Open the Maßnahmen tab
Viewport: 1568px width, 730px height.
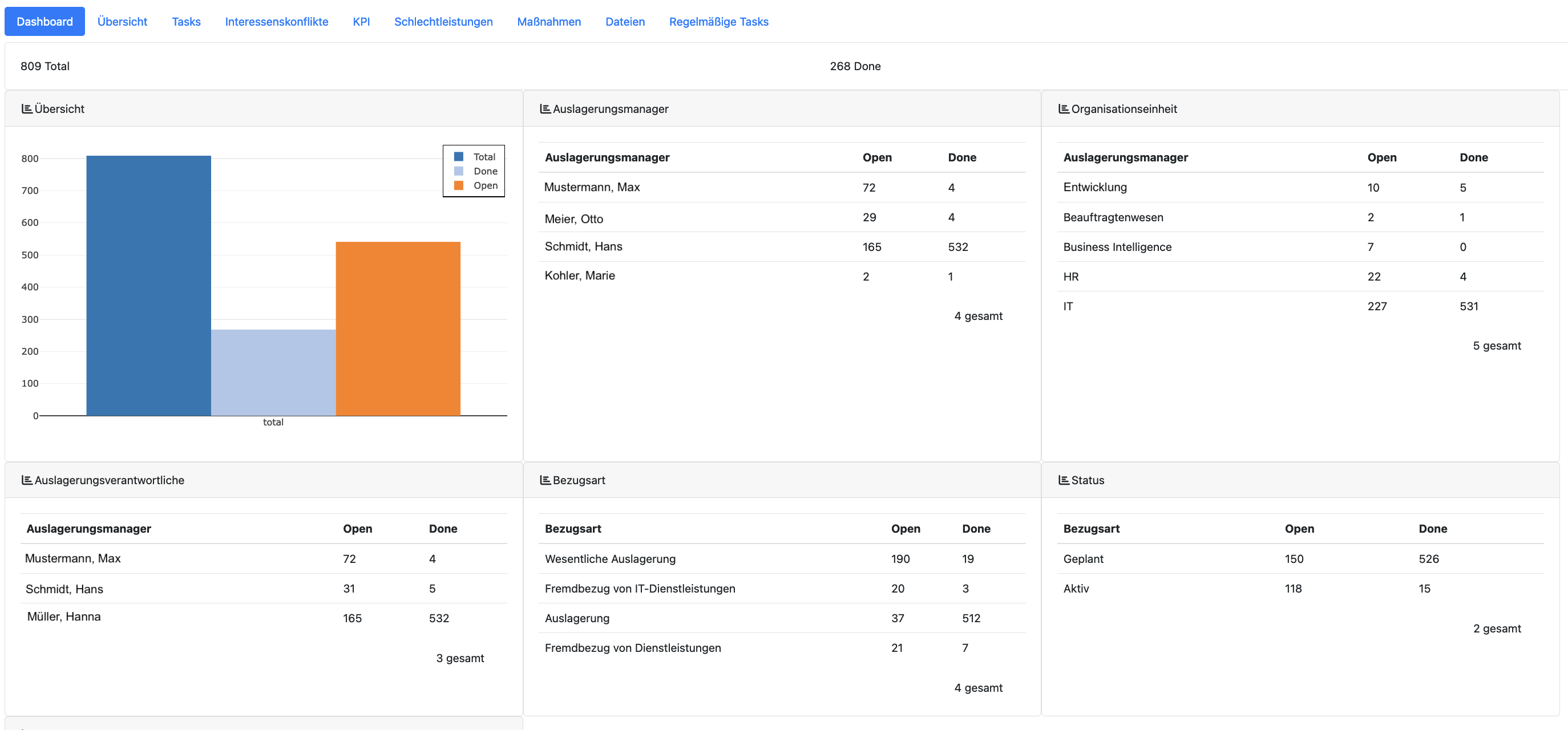coord(548,21)
